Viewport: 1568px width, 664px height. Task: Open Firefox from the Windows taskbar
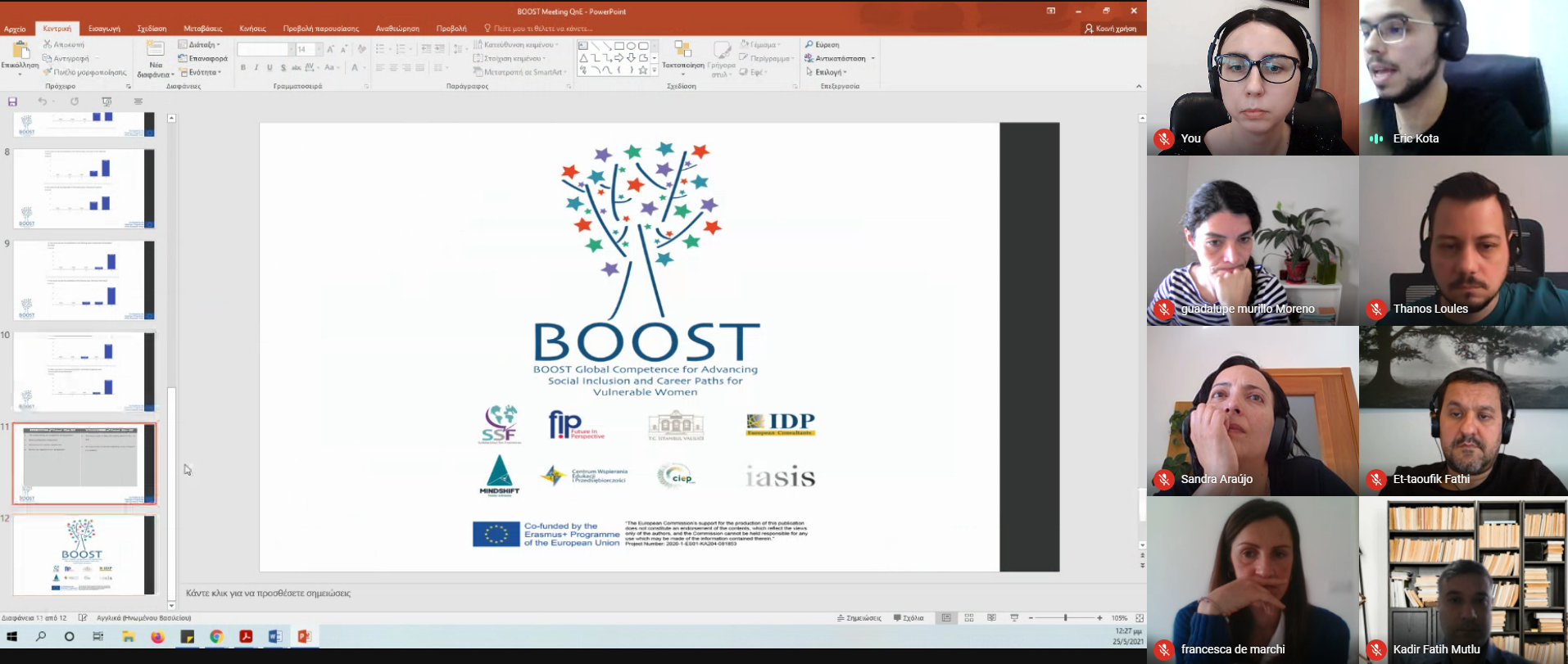coord(157,636)
